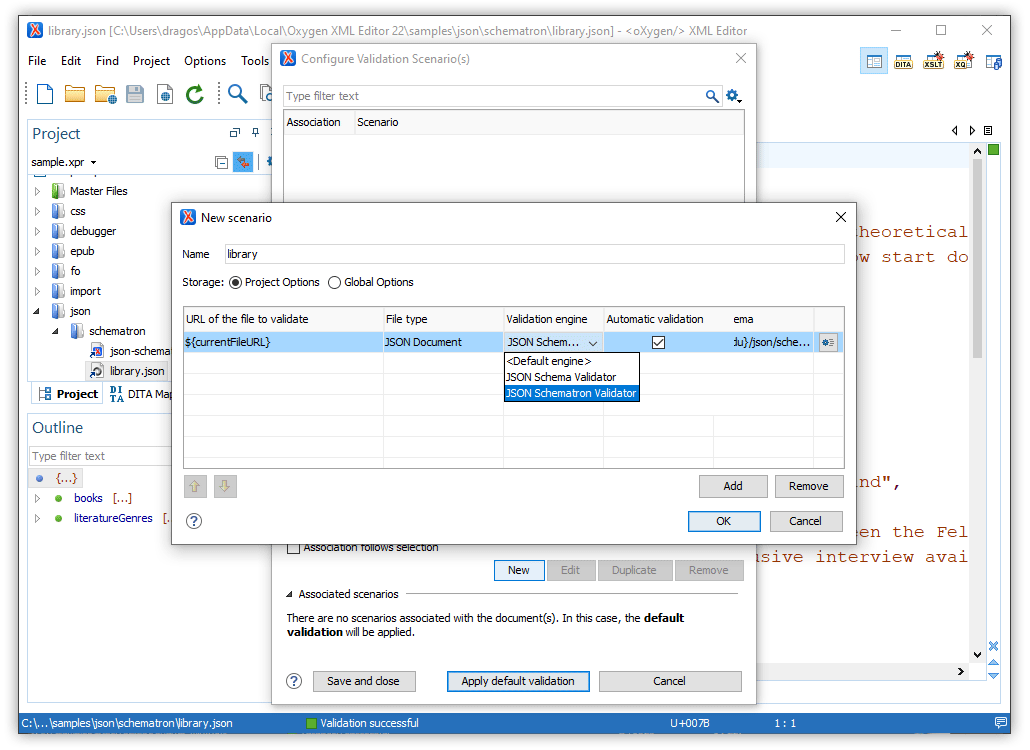Click Apply default validation
The height and width of the screenshot is (750, 1030).
518,681
